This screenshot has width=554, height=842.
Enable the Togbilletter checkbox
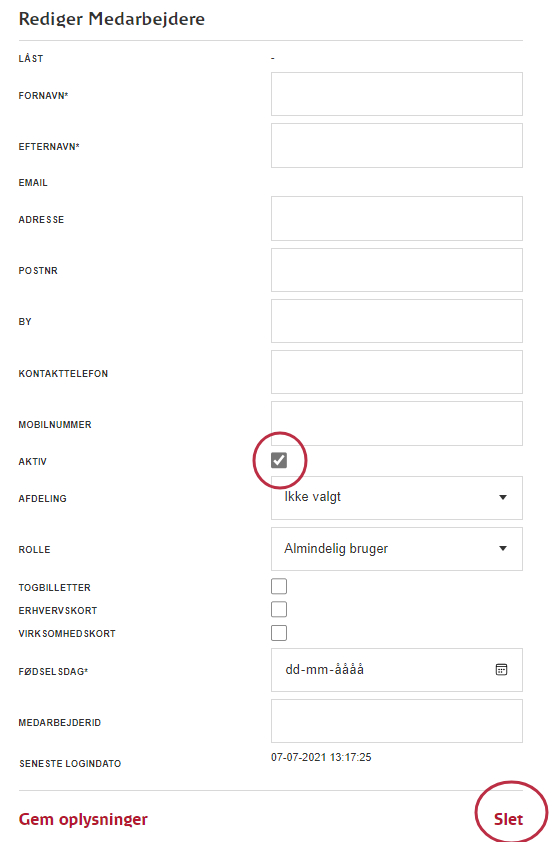[x=279, y=586]
